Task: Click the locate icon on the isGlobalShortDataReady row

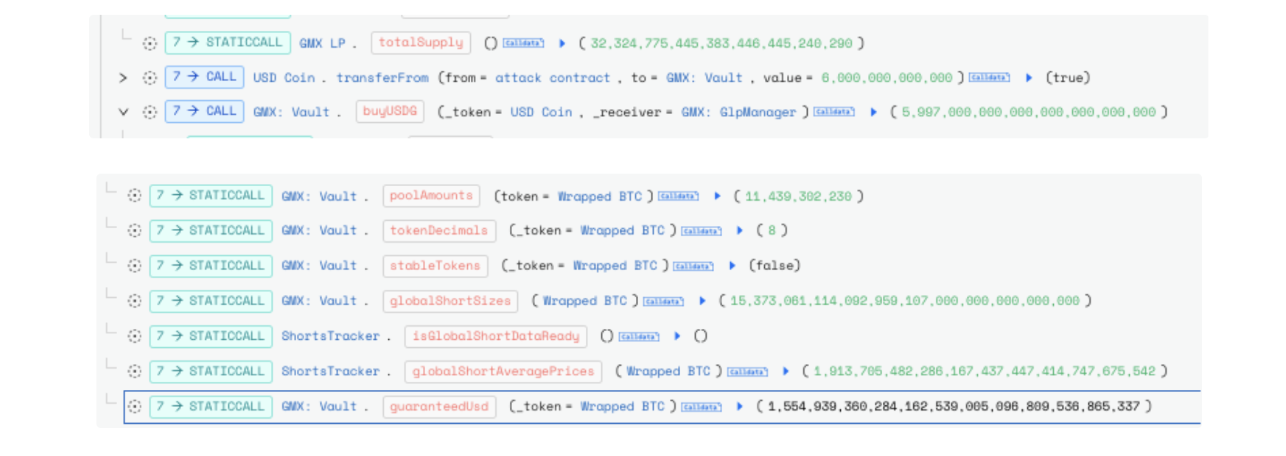Action: point(134,336)
